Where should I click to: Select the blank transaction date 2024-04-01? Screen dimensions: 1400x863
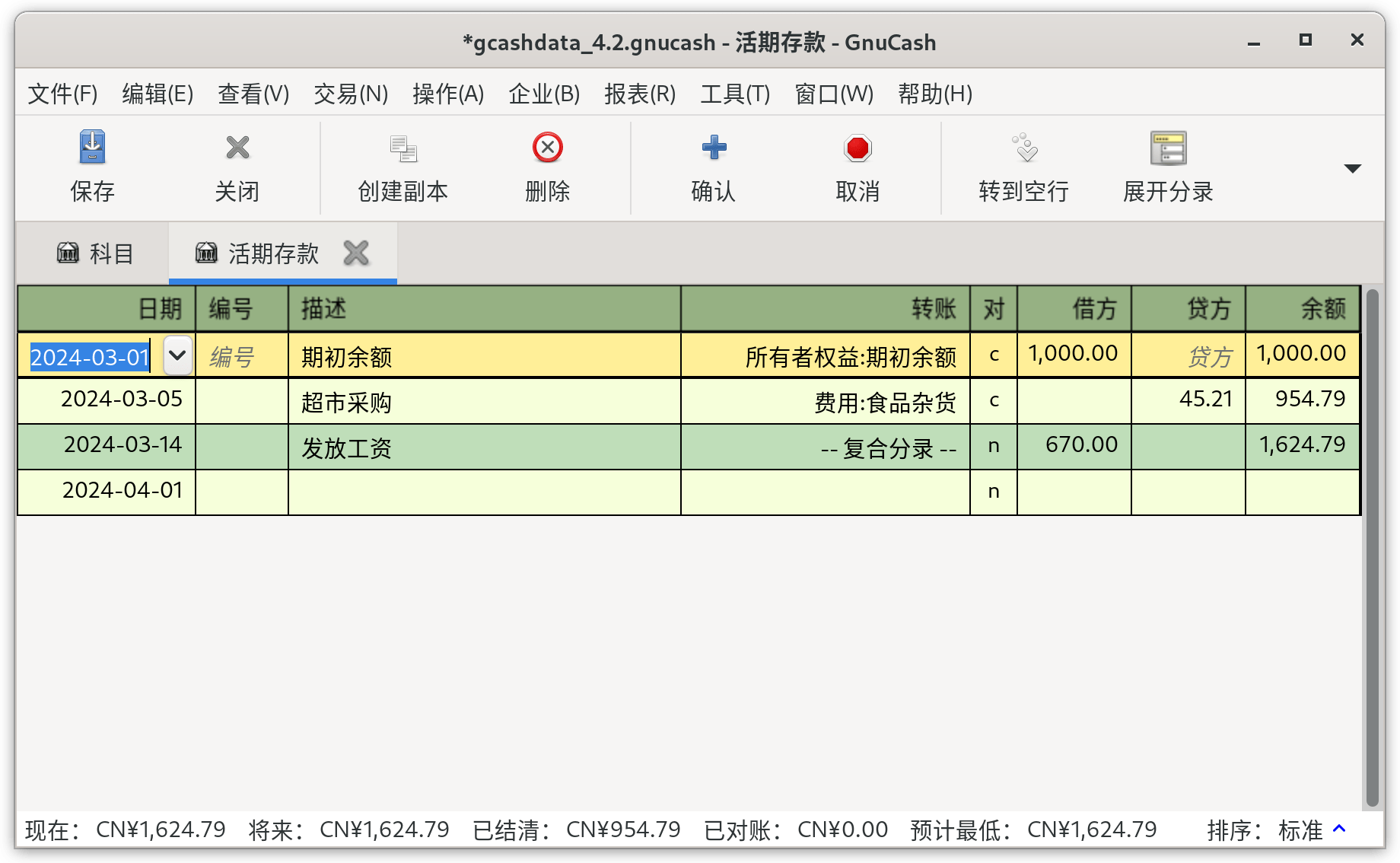click(107, 492)
